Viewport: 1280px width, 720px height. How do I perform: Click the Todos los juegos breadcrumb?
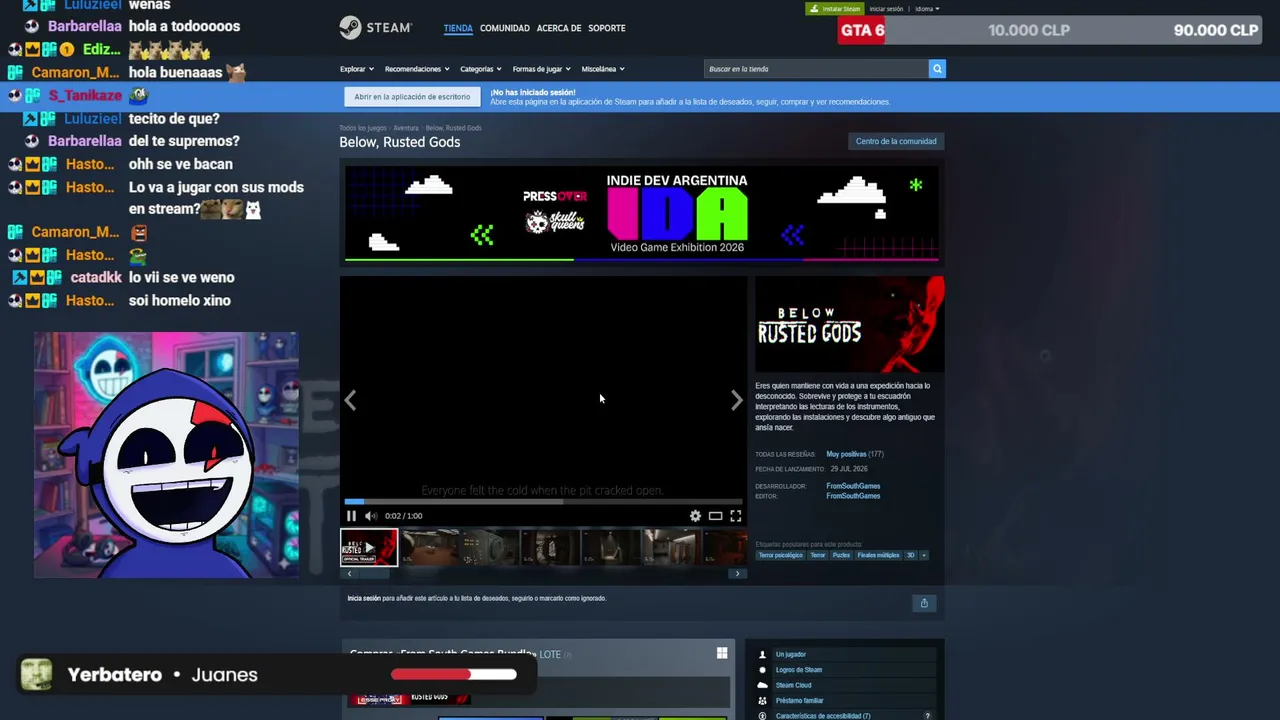point(363,128)
